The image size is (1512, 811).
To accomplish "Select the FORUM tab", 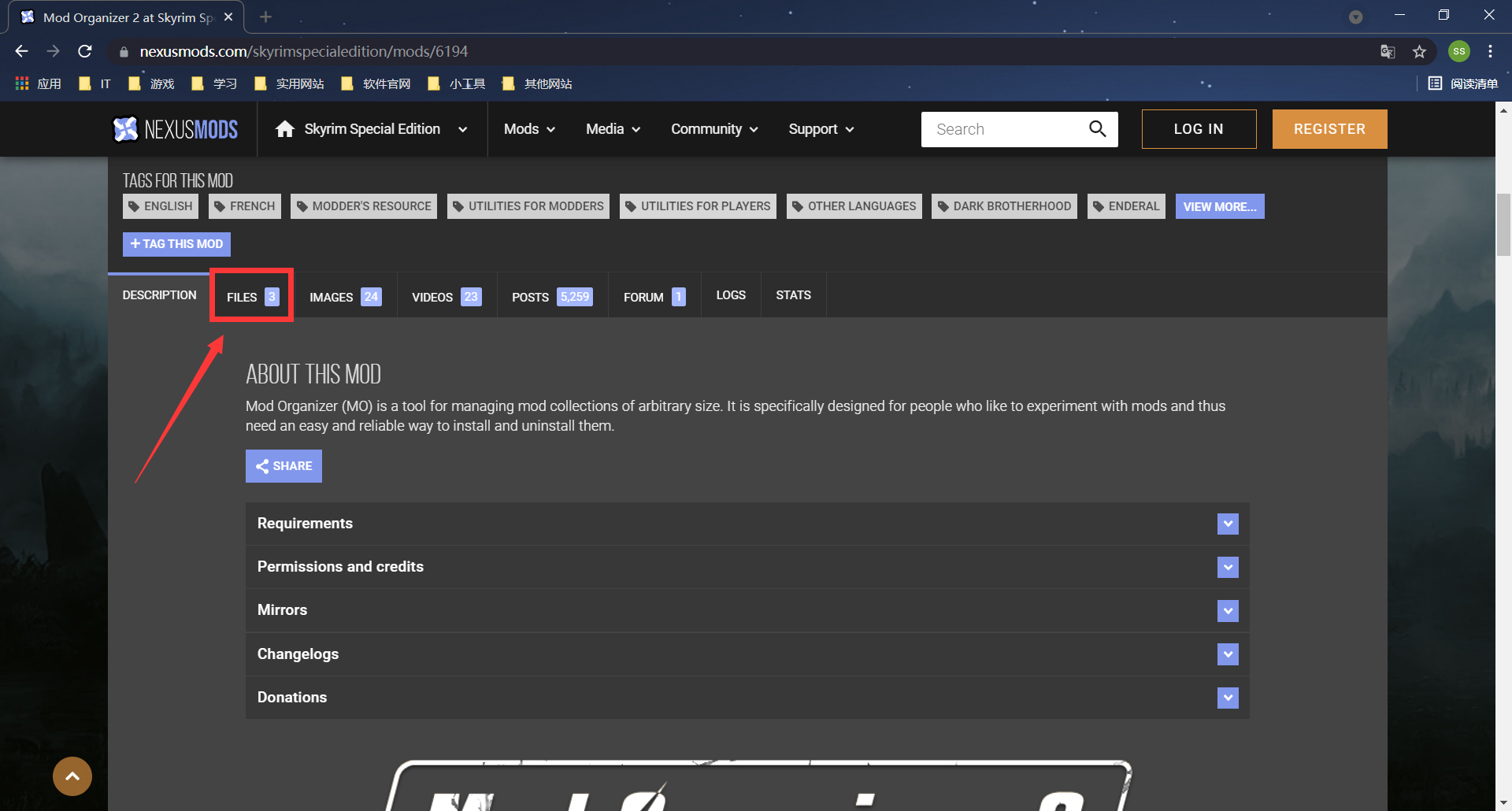I will [x=653, y=296].
